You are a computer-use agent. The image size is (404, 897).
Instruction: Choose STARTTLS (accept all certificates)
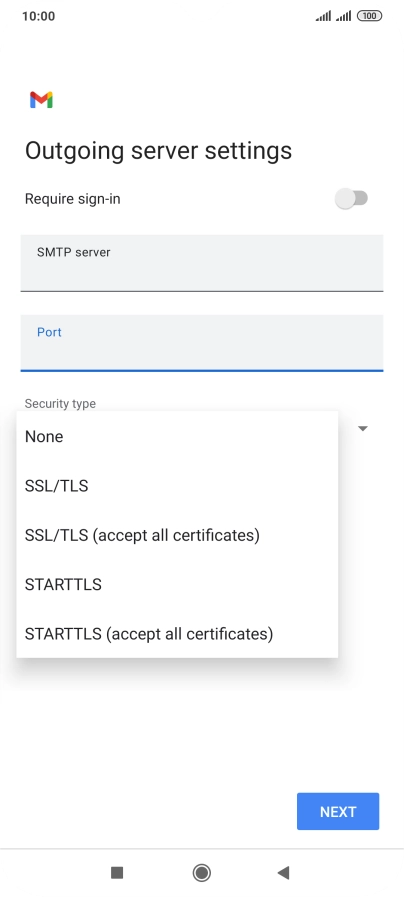coord(177,634)
